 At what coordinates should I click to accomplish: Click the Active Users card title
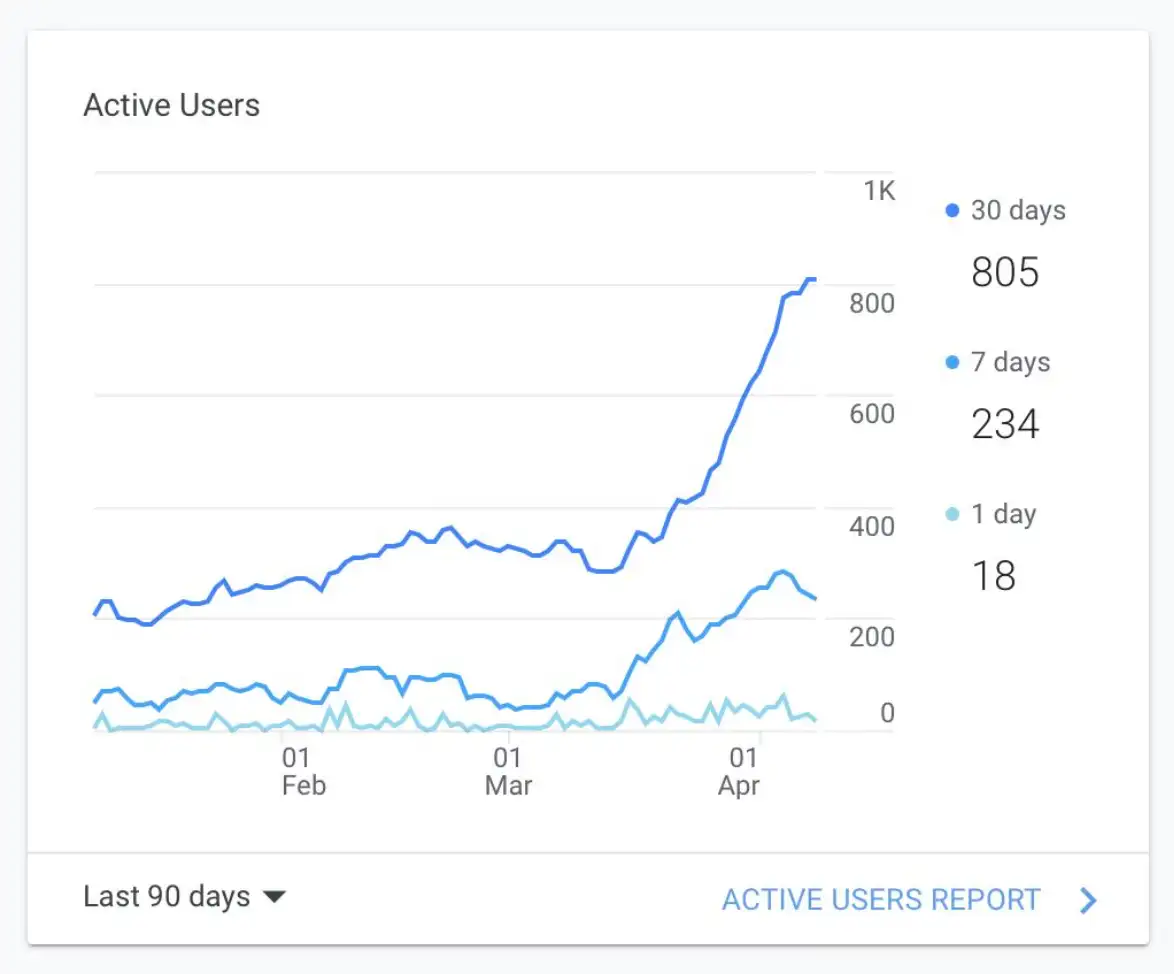171,106
